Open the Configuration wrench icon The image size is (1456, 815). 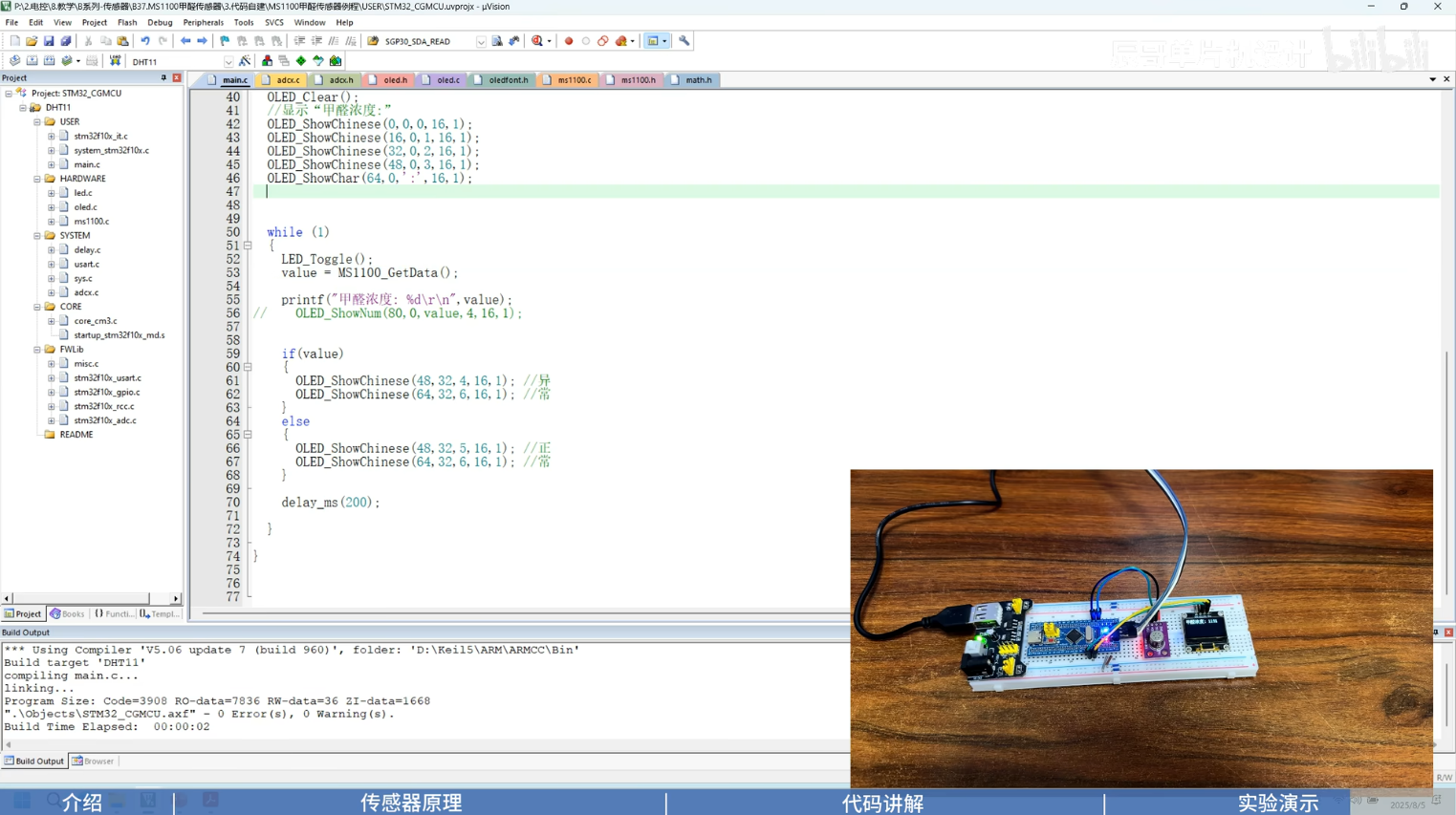click(685, 41)
